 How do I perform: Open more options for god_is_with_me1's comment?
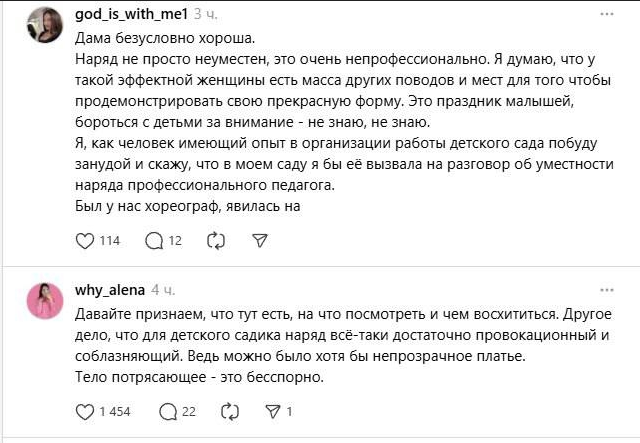point(606,15)
